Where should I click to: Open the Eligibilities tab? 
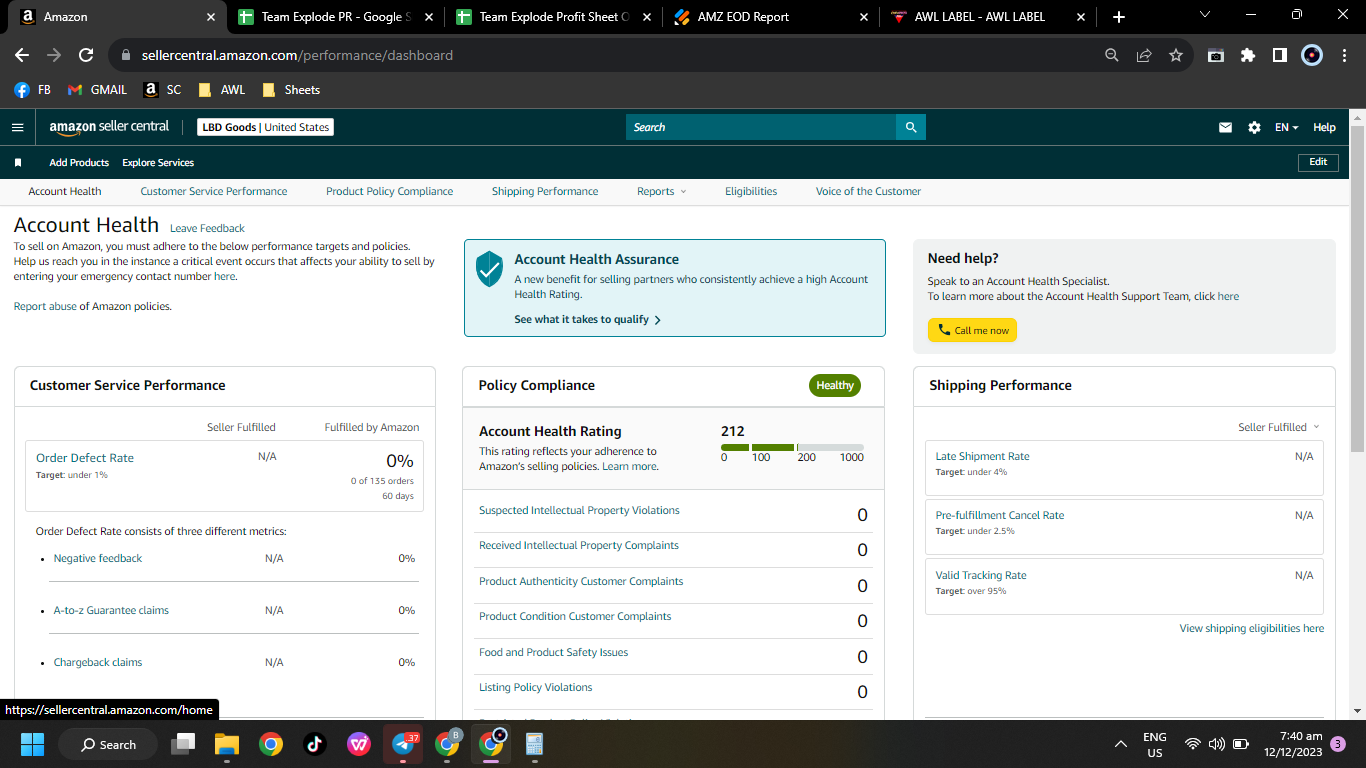coord(751,191)
